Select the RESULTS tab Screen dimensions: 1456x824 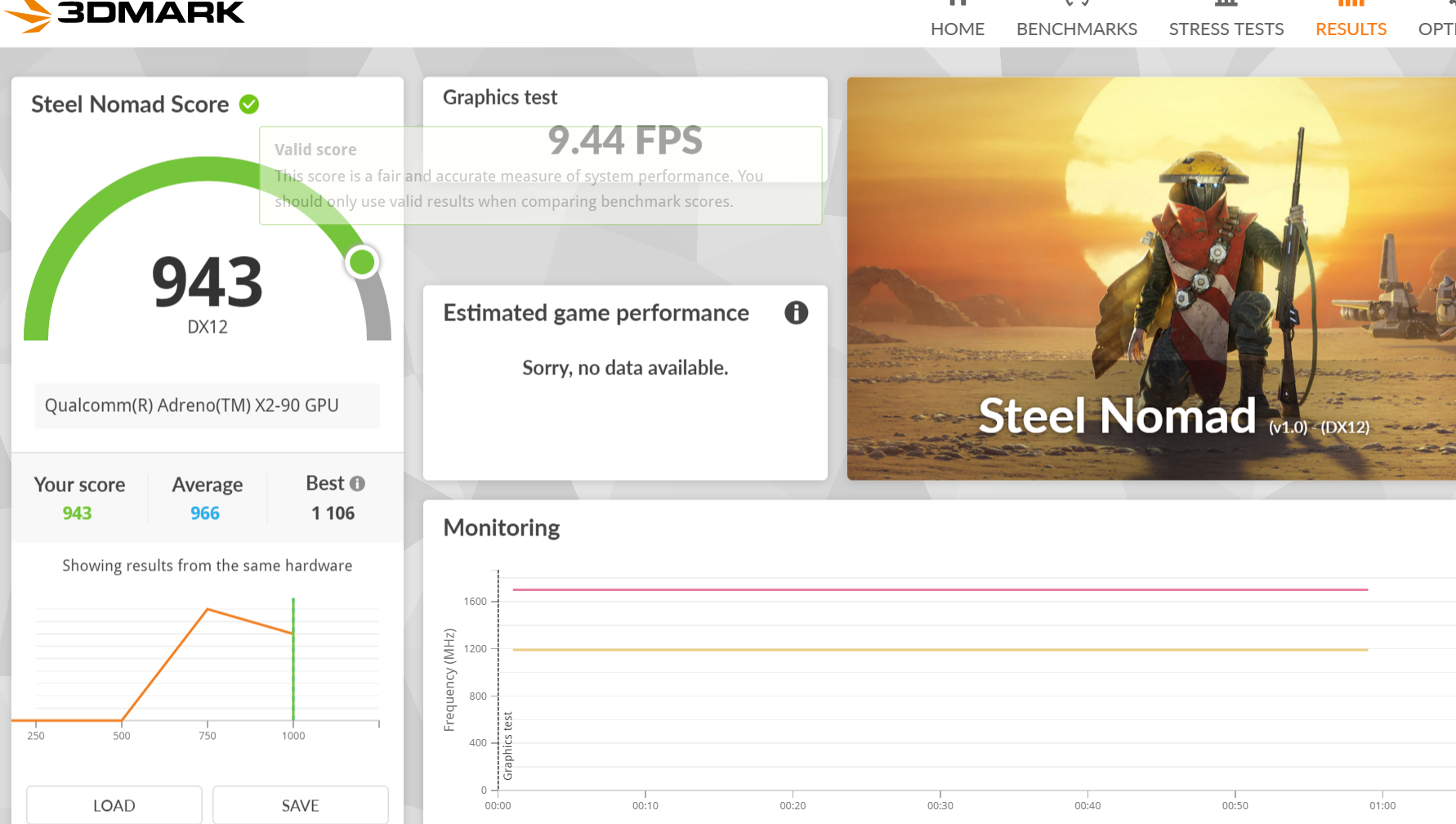tap(1351, 29)
